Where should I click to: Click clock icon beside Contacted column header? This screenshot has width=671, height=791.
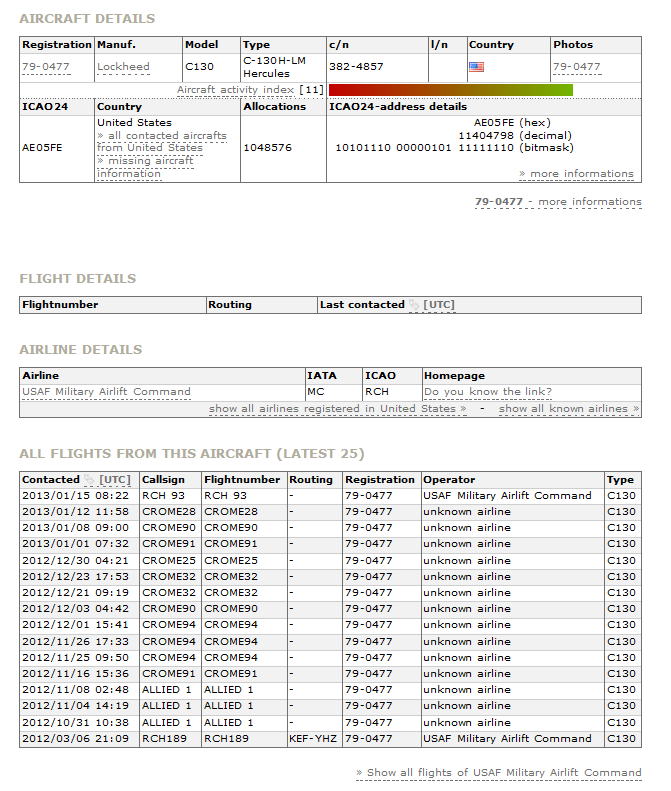tap(89, 480)
